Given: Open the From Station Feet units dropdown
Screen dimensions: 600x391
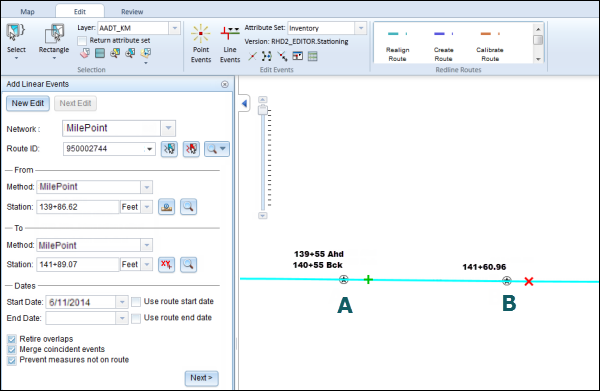Looking at the screenshot, I should click(147, 207).
